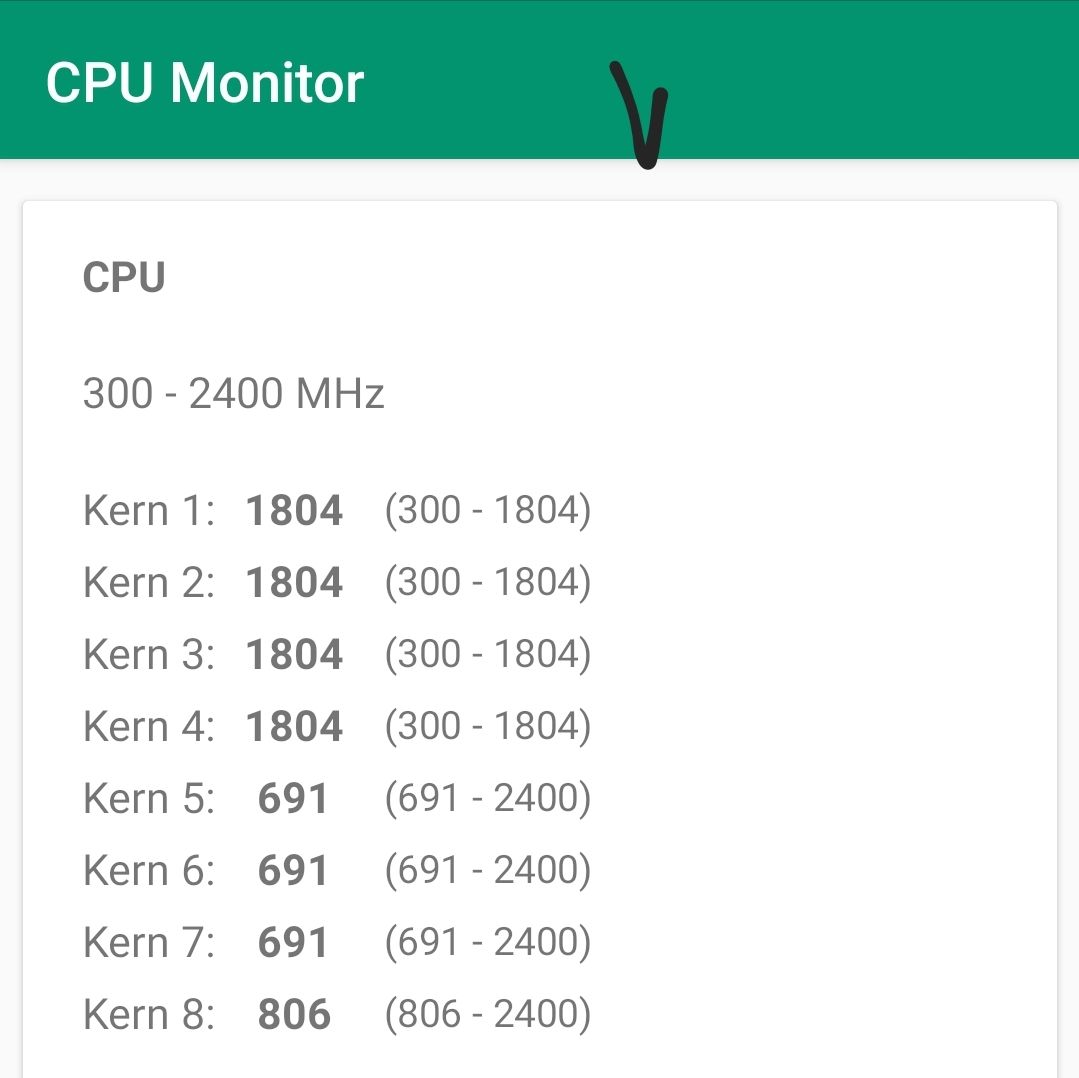Tap the Kern 7 label
Viewport: 1079px width, 1078px height.
tap(149, 943)
